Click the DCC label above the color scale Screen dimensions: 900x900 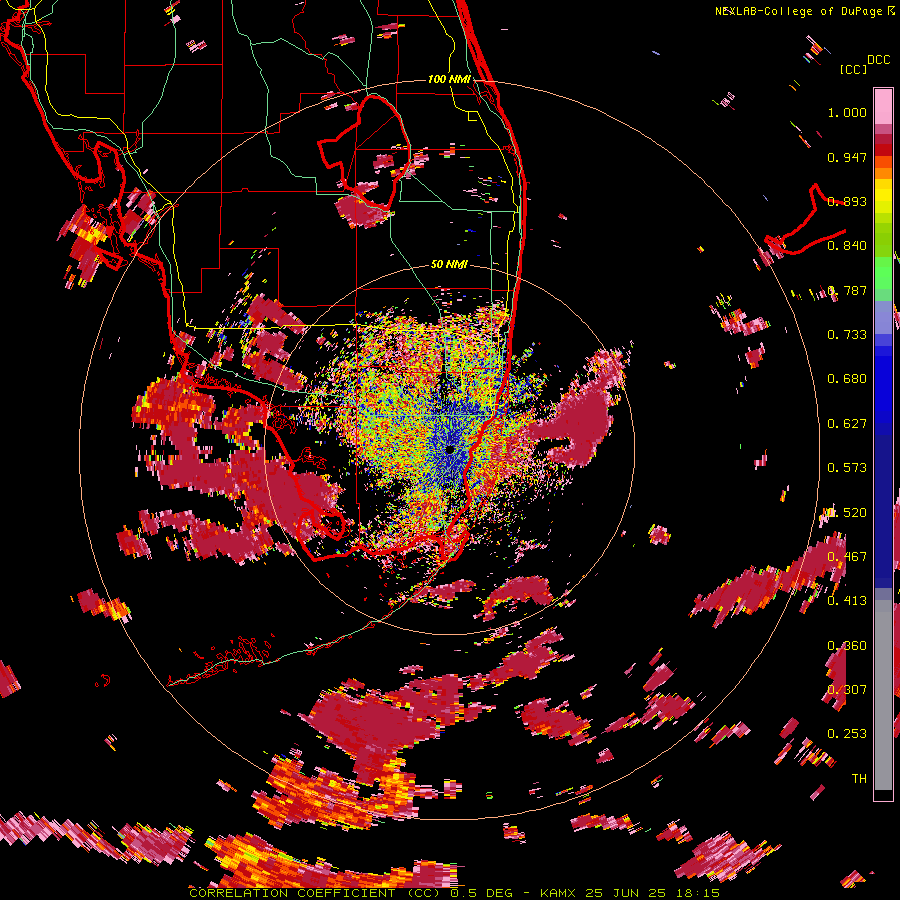coord(878,60)
